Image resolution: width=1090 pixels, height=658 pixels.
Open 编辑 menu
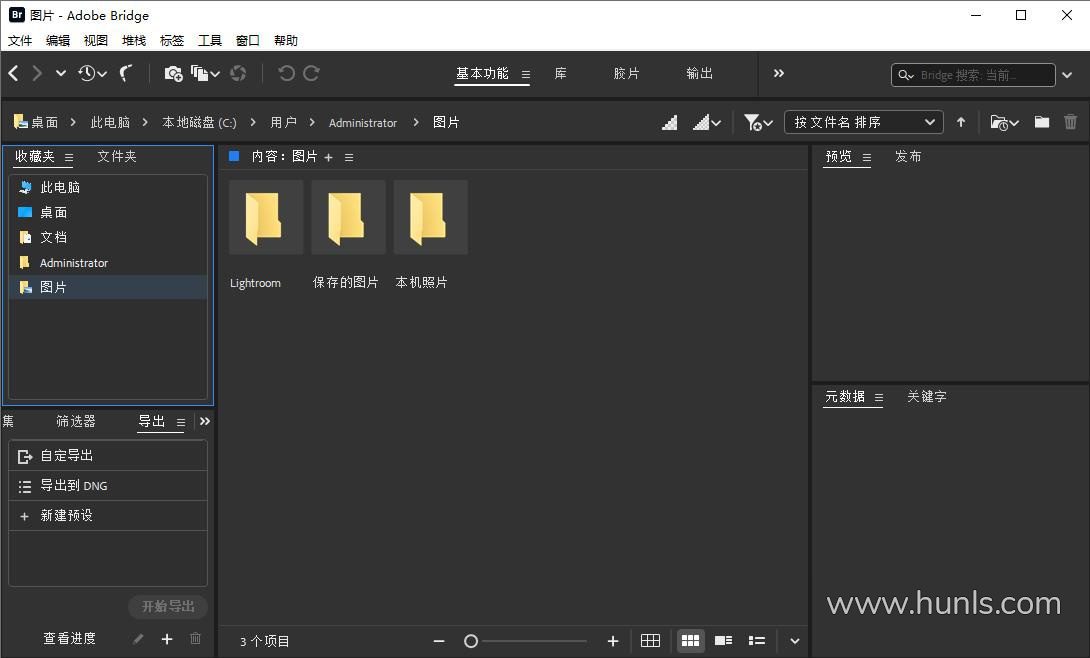point(58,40)
